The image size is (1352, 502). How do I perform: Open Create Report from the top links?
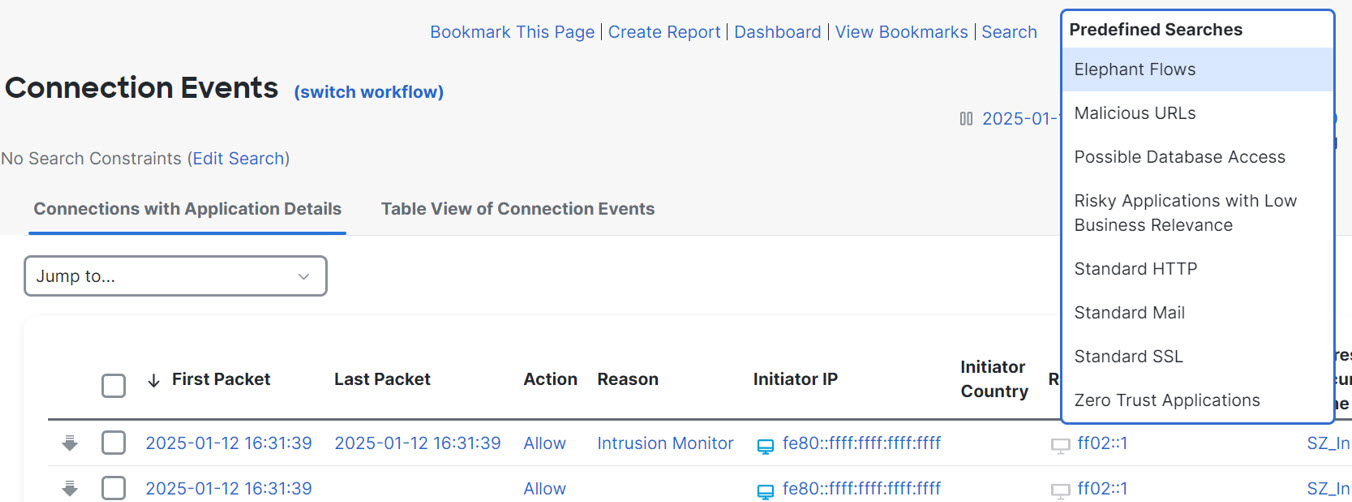click(664, 32)
